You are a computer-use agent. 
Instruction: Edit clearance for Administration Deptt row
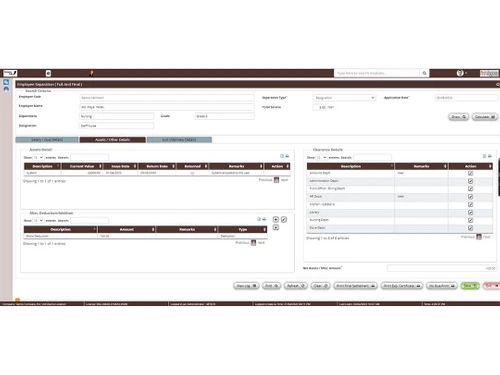pyautogui.click(x=470, y=181)
